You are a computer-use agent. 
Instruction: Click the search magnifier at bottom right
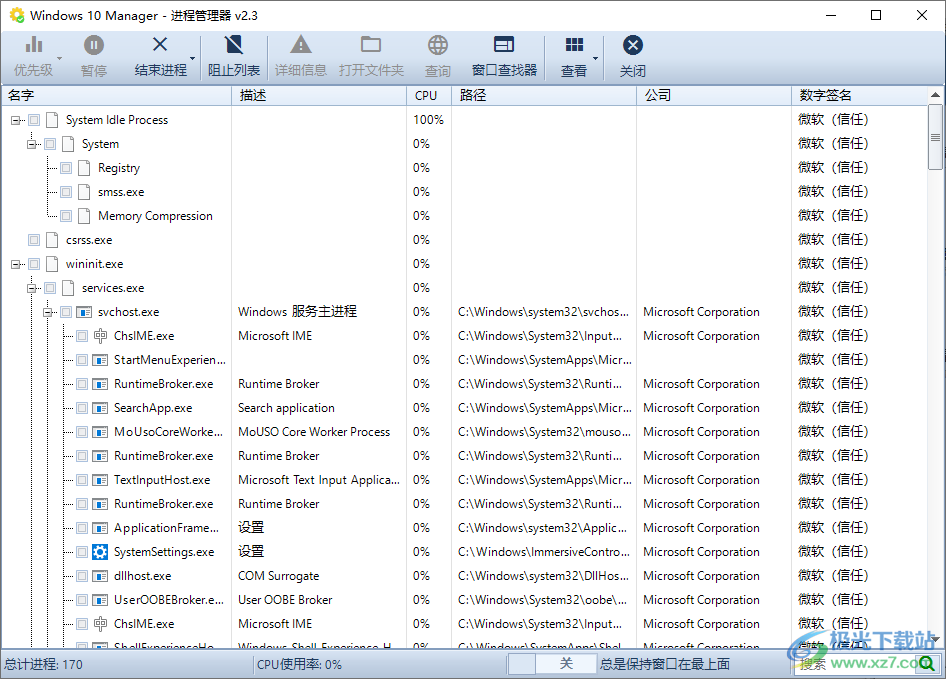[928, 664]
